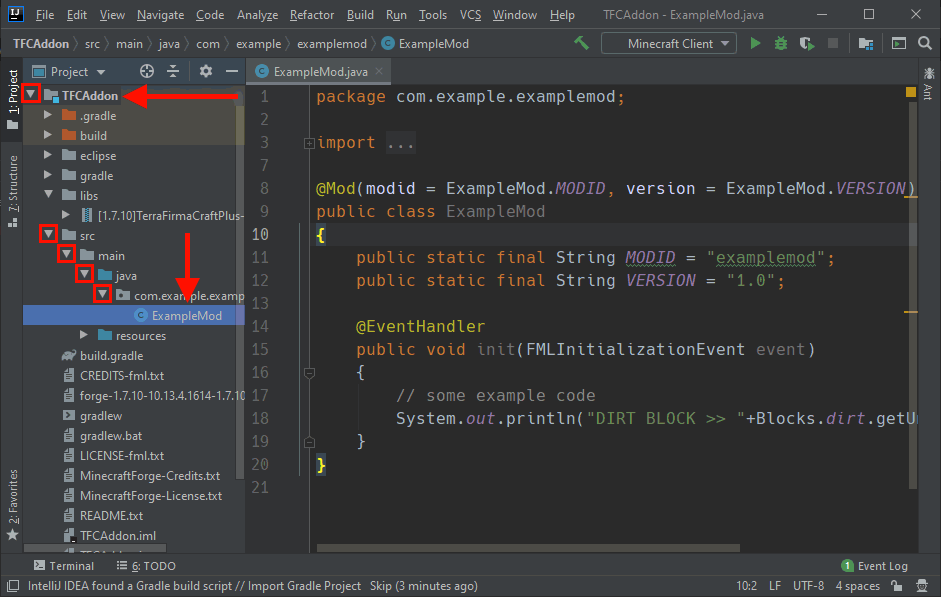Open the Navigate menu
The image size is (941, 597).
[160, 14]
